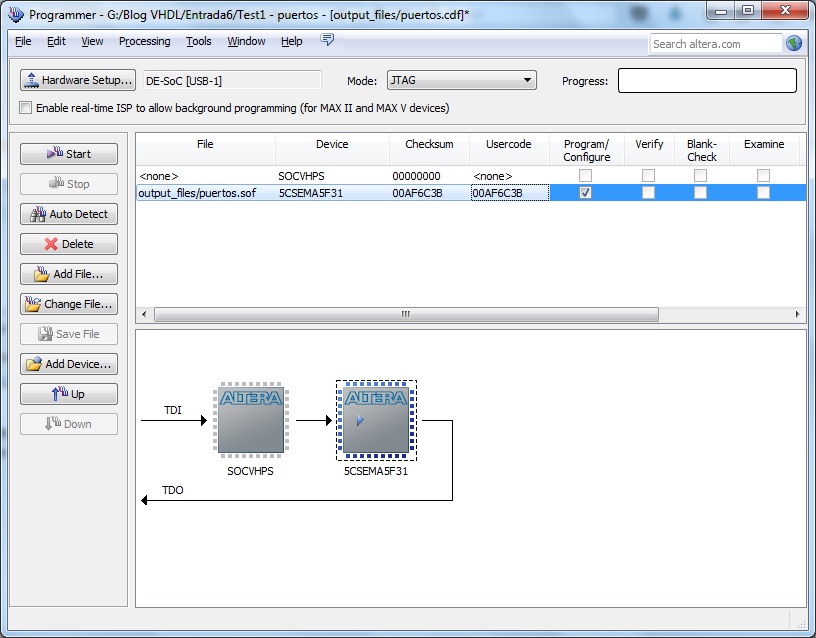Click the tooltip pointer icon beside Help

pos(327,42)
